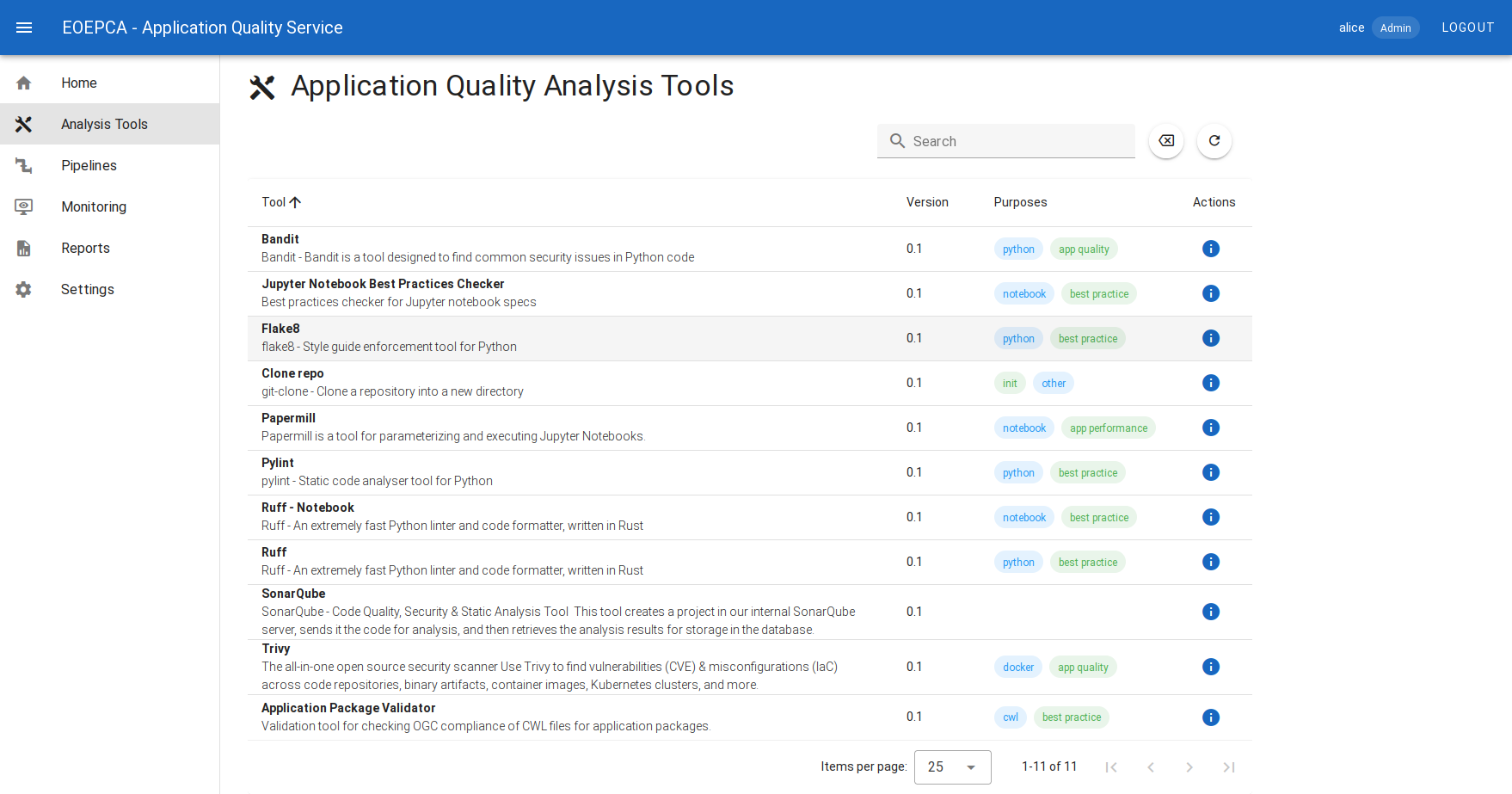Click the init tag for Clone repo

1010,384
